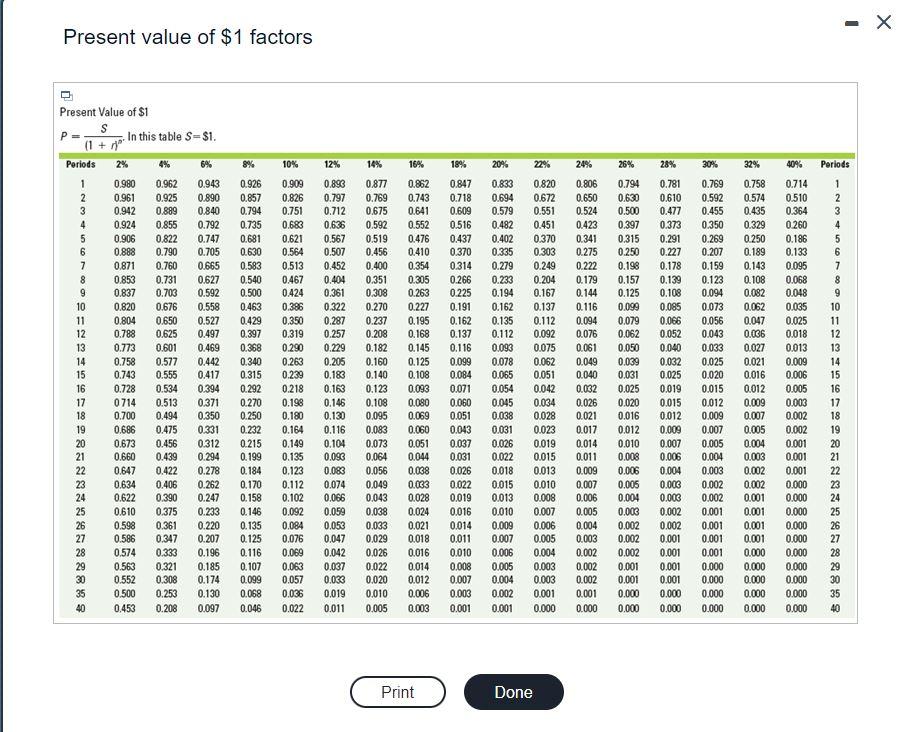Click the Print button
Screen dimensions: 901x732
click(397, 692)
